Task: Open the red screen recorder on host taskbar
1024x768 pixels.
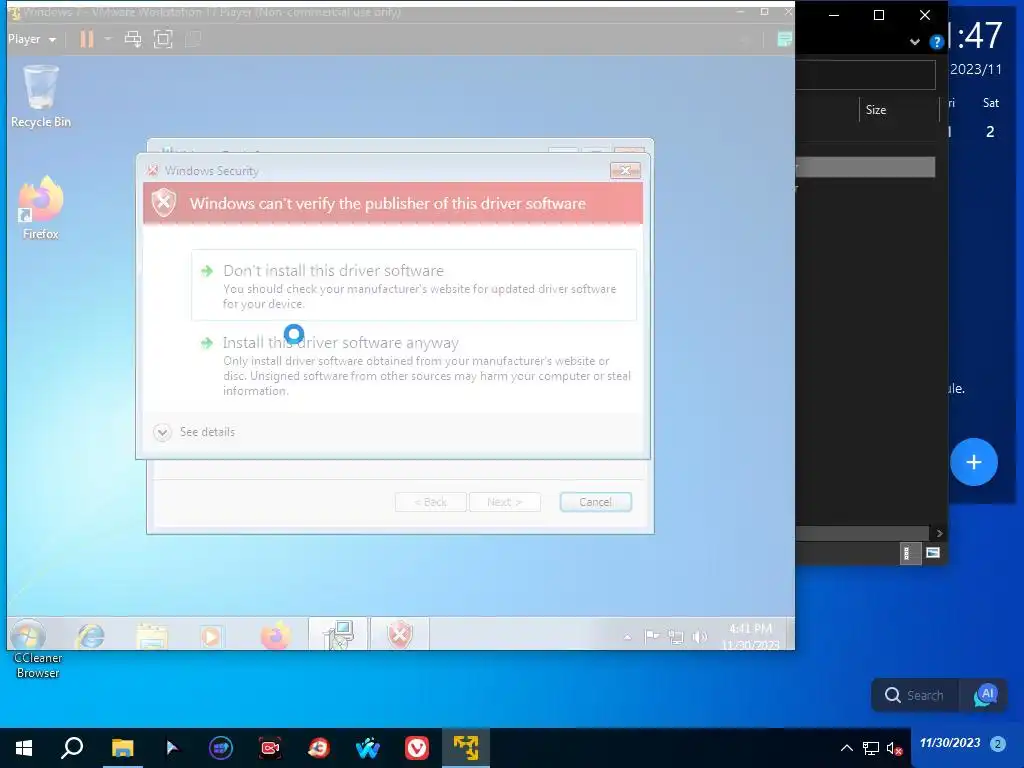Action: (x=270, y=748)
